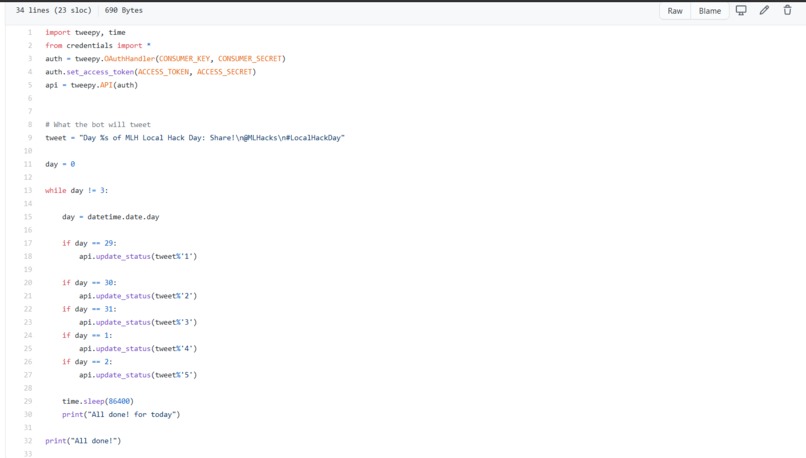Image resolution: width=806 pixels, height=458 pixels.
Task: Select line number 9
Action: point(29,138)
